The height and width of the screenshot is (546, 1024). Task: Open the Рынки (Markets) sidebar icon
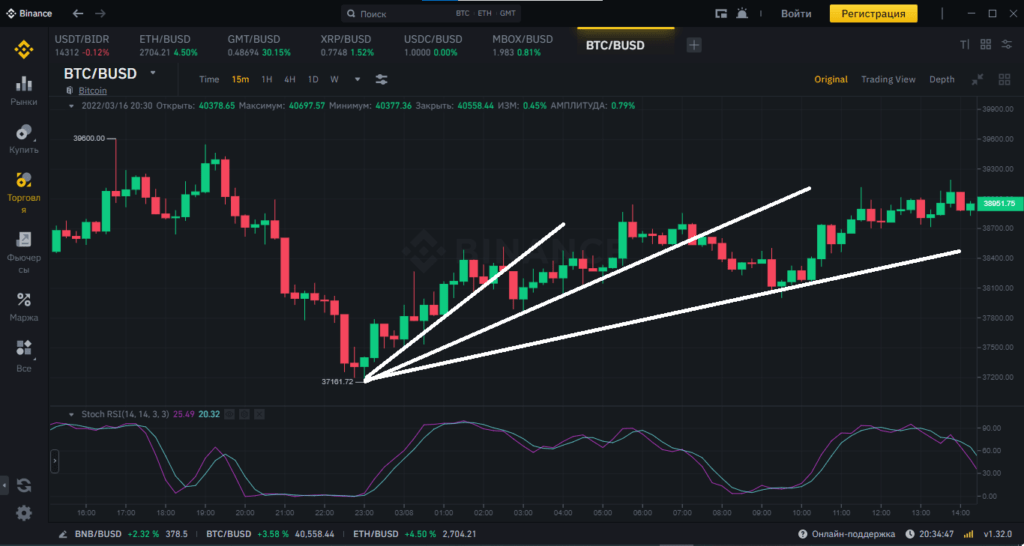[x=24, y=89]
